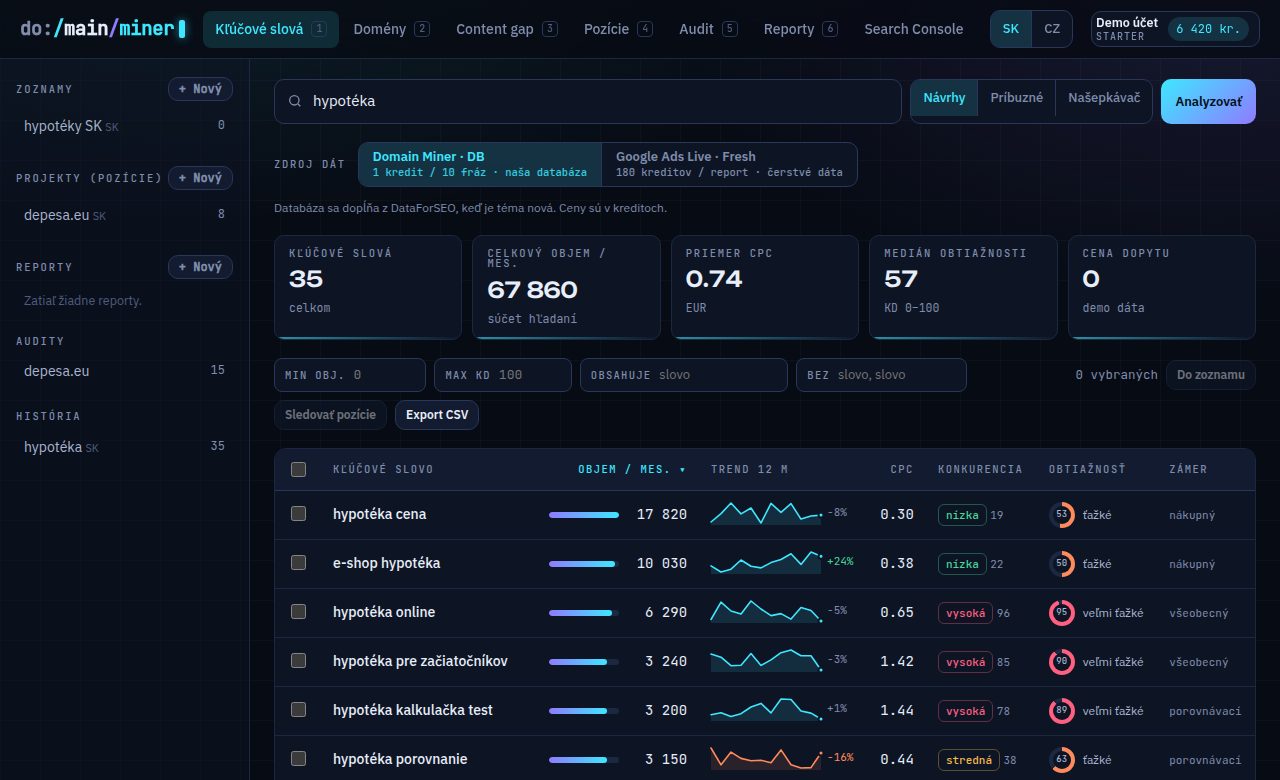
Task: Check the e-shop hypotéka row
Action: 298,563
